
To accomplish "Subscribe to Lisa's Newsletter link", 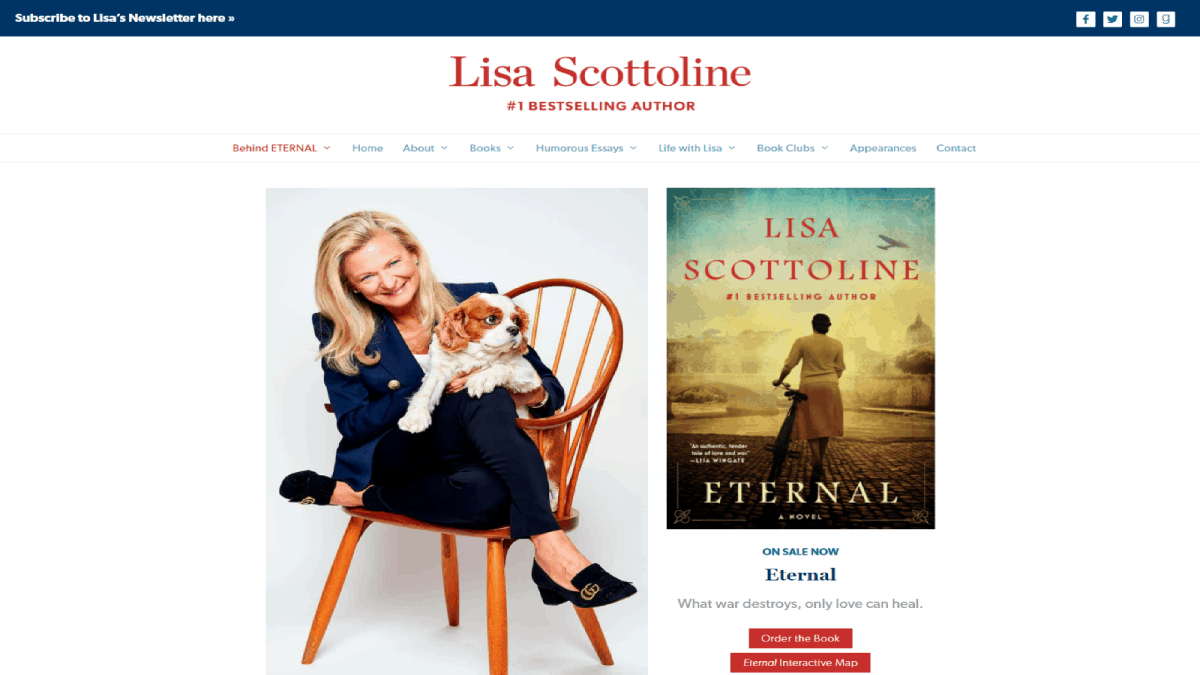I will coord(125,18).
